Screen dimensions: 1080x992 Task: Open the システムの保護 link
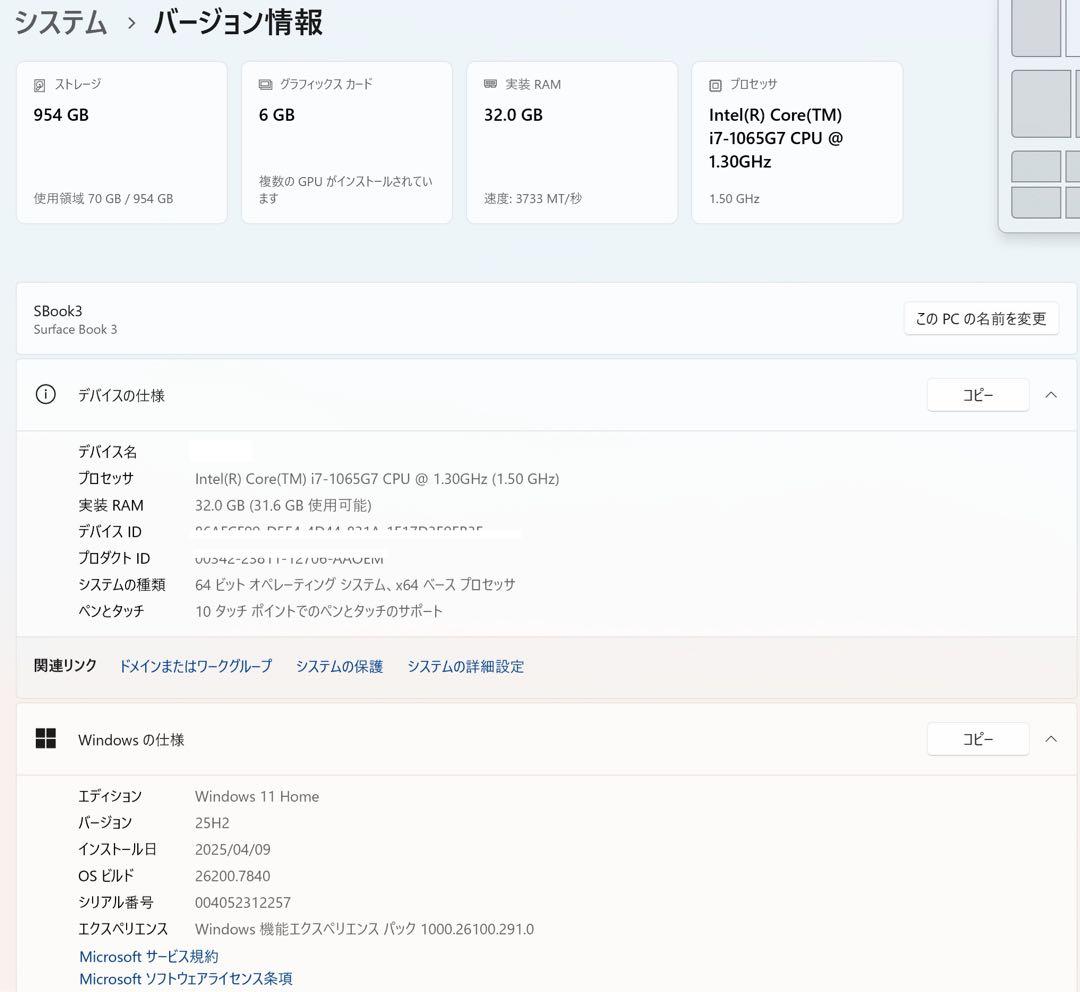click(339, 666)
